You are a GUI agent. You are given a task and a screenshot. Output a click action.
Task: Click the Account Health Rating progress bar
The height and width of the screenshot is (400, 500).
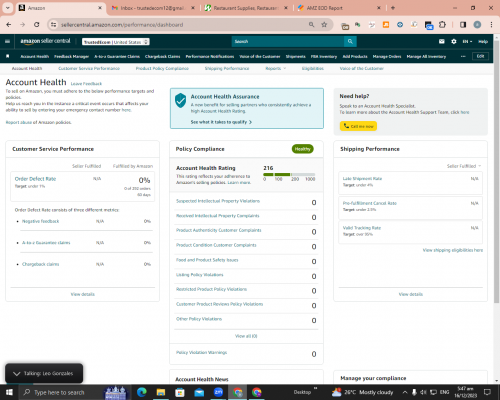coord(289,174)
